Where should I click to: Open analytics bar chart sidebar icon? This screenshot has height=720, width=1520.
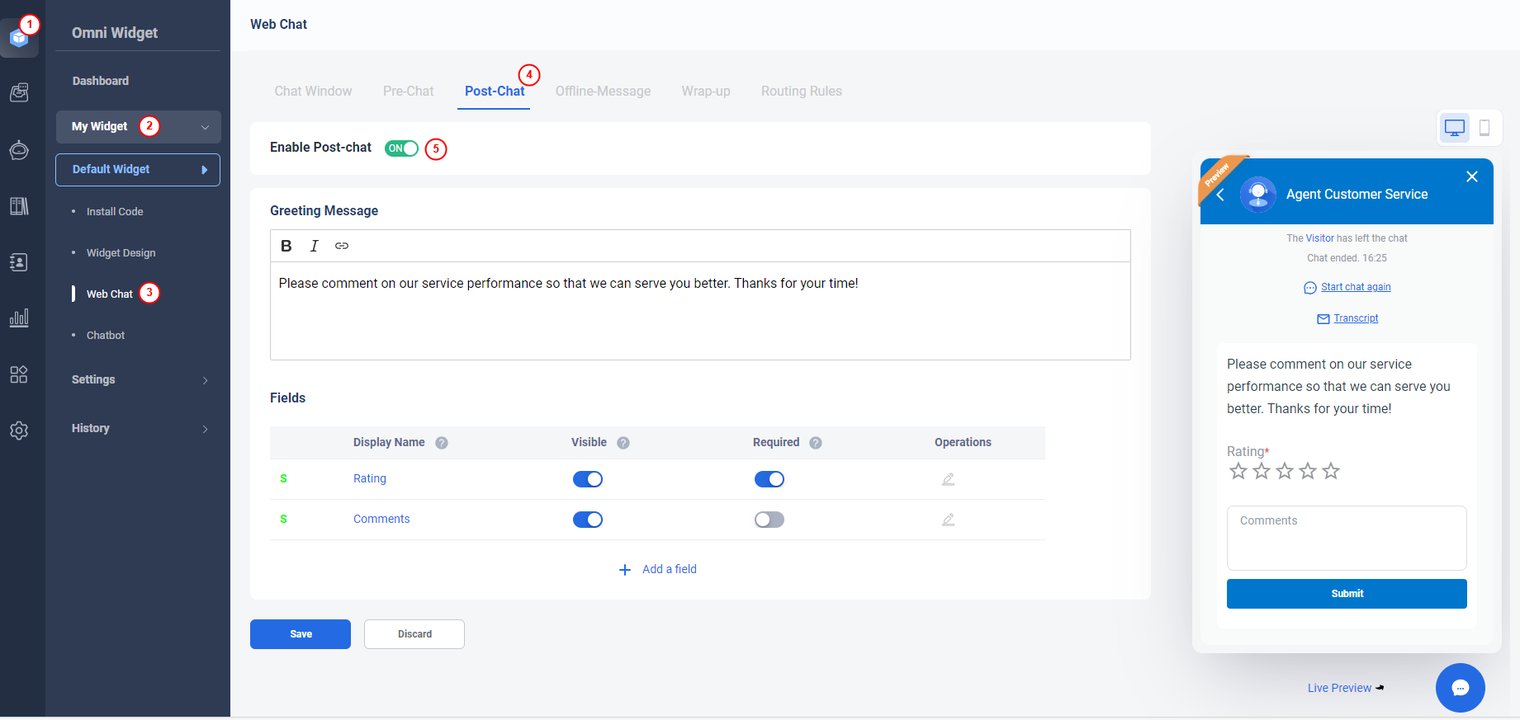[x=19, y=318]
